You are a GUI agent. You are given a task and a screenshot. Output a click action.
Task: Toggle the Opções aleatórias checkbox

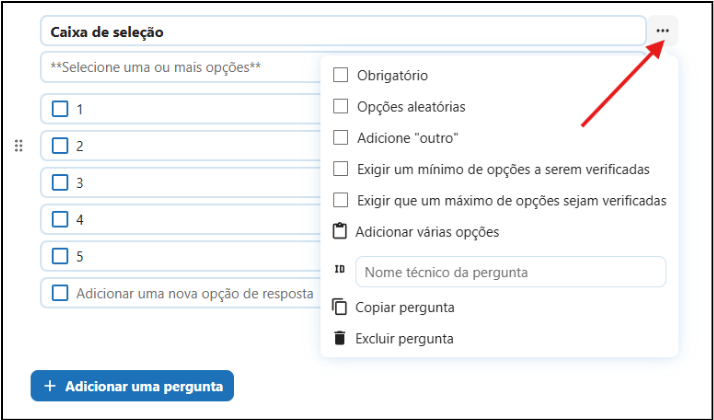pyautogui.click(x=340, y=106)
